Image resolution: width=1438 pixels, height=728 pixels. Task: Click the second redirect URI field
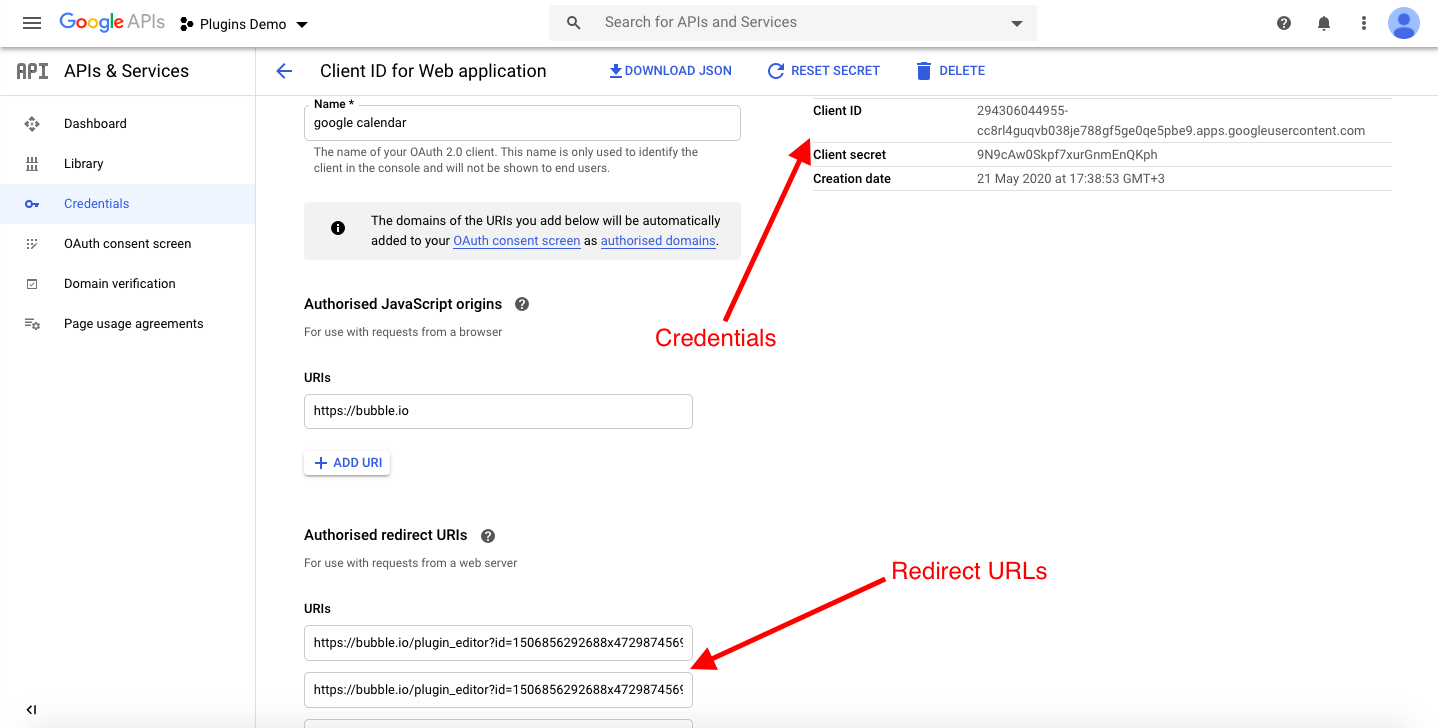point(498,690)
